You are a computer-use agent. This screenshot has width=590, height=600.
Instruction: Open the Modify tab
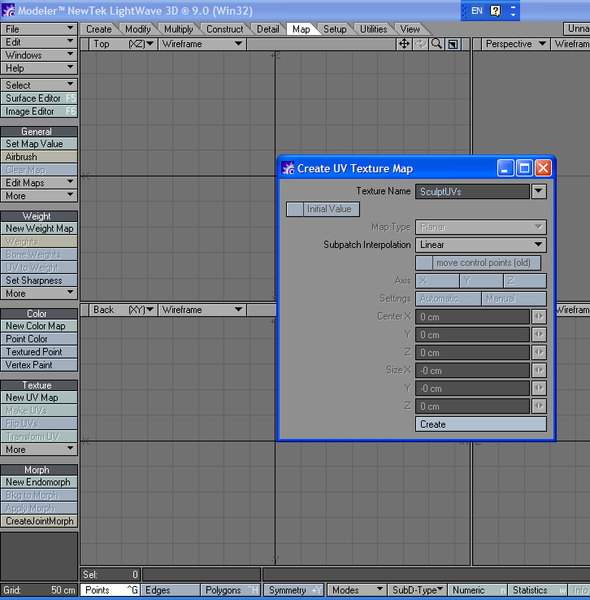tap(138, 29)
